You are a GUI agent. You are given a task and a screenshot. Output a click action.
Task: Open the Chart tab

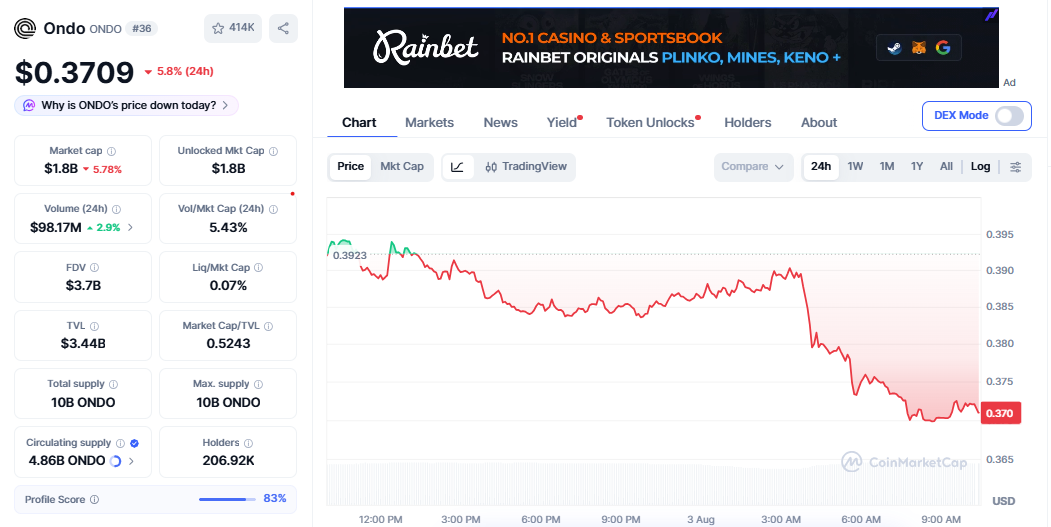(x=359, y=123)
